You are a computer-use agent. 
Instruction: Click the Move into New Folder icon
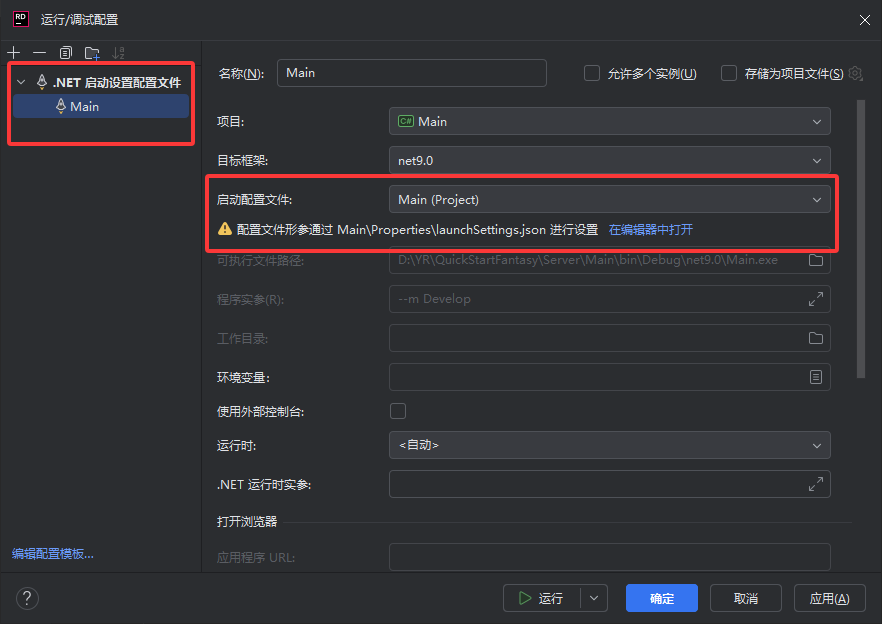(x=92, y=52)
